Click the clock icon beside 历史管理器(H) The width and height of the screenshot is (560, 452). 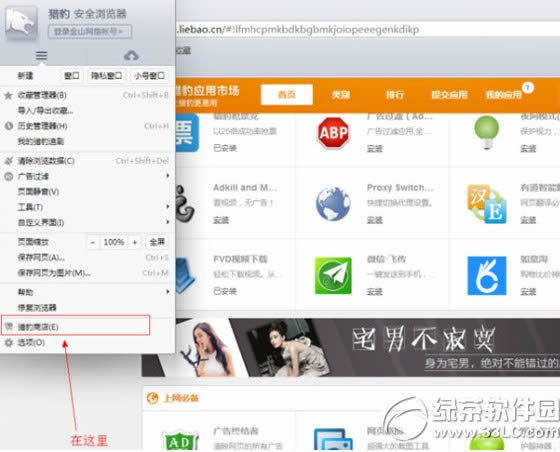point(9,126)
